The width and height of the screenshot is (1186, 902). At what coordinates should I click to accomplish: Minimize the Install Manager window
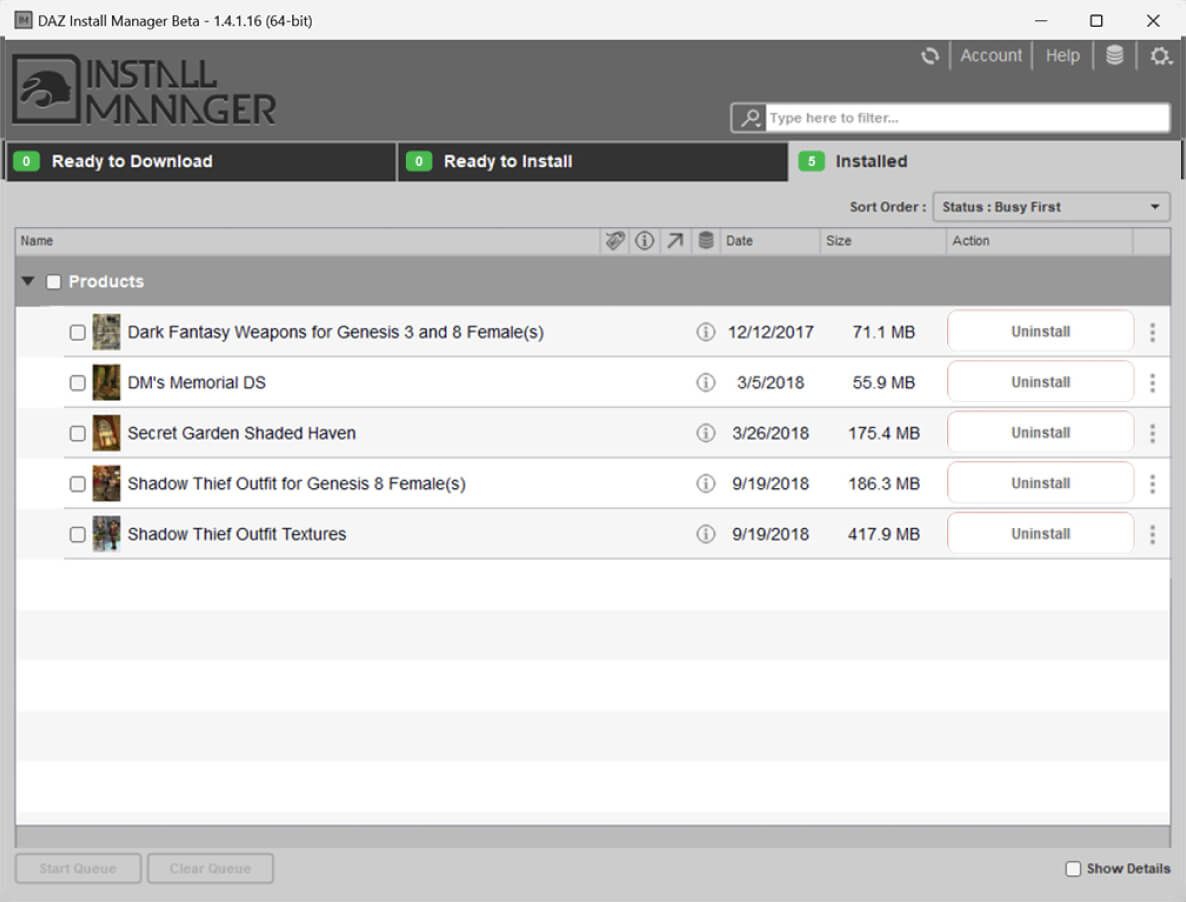1041,20
